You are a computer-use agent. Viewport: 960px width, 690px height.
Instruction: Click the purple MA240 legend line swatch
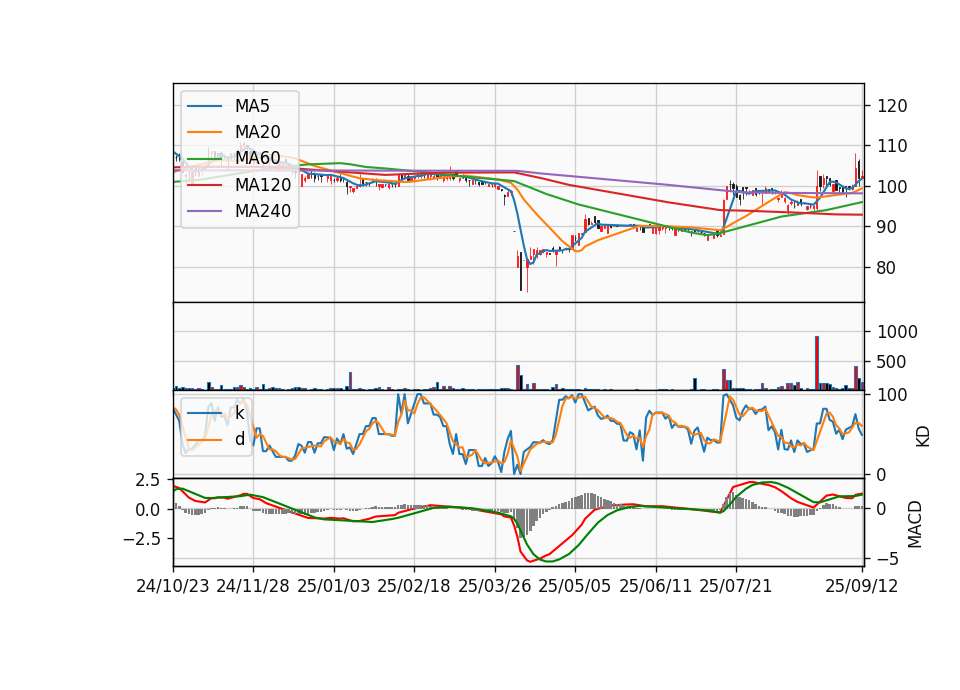(x=204, y=211)
